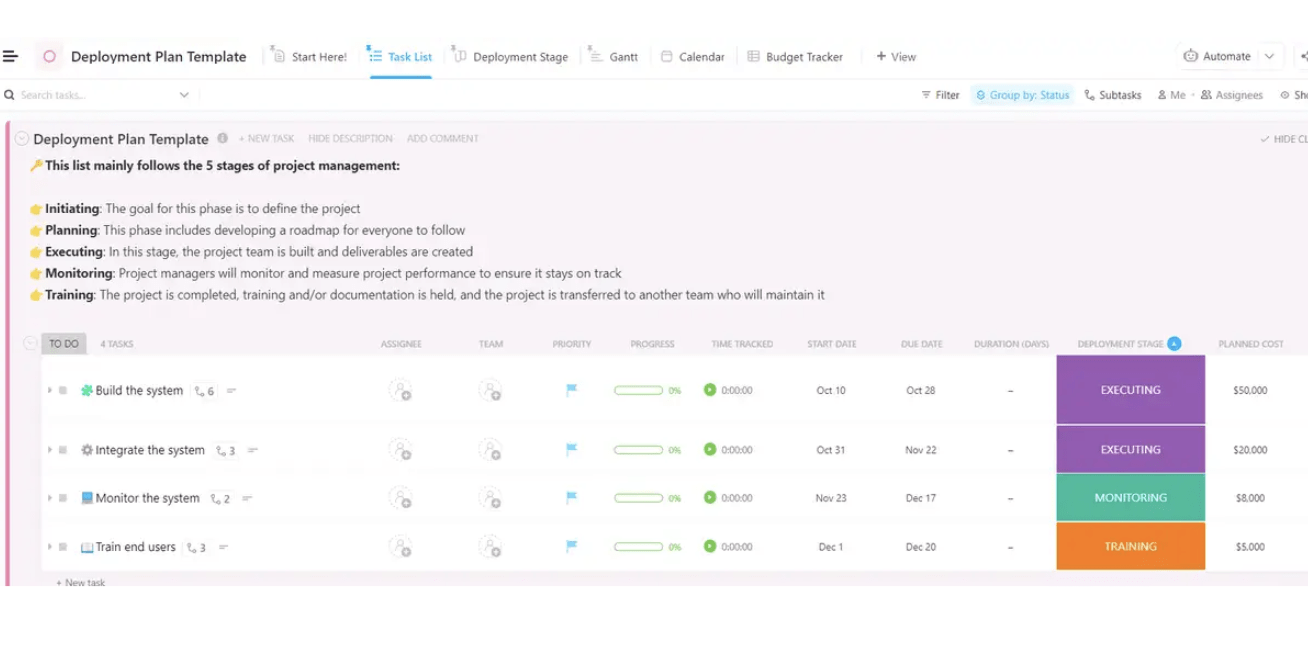The width and height of the screenshot is (1308, 652).
Task: Toggle status square of Integrate the system
Action: coord(63,450)
